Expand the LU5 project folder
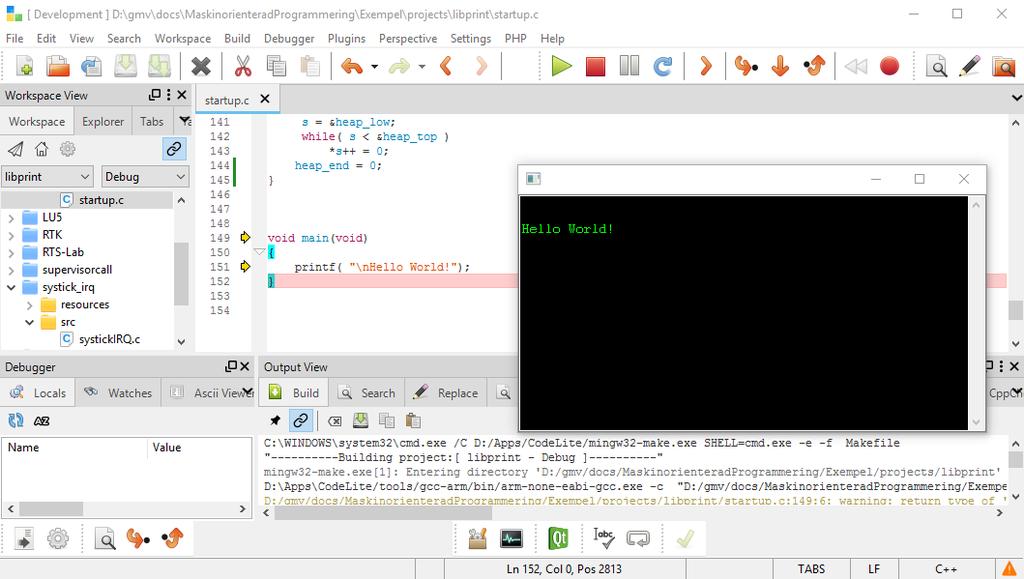 pos(11,218)
